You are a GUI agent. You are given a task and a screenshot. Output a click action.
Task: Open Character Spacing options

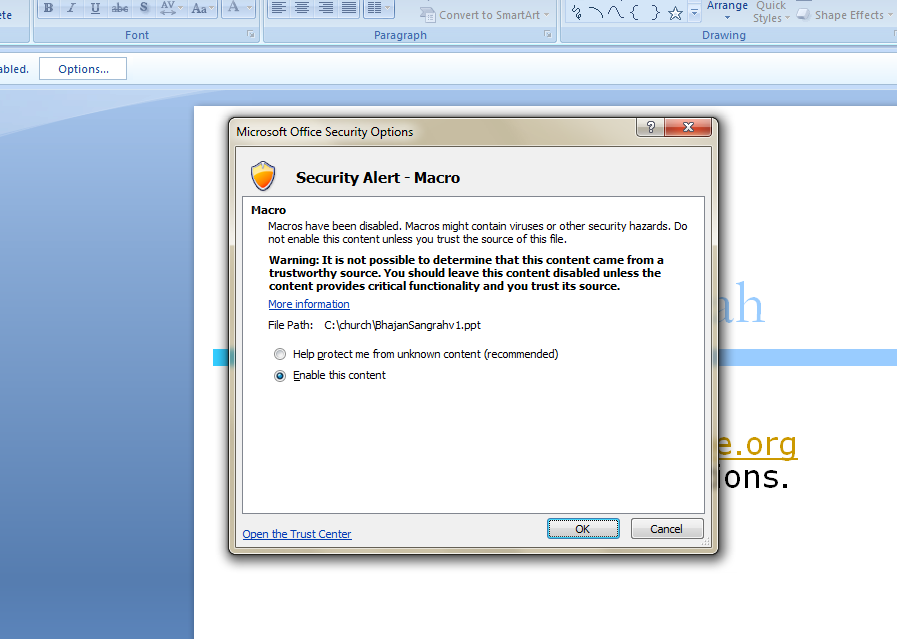[171, 8]
